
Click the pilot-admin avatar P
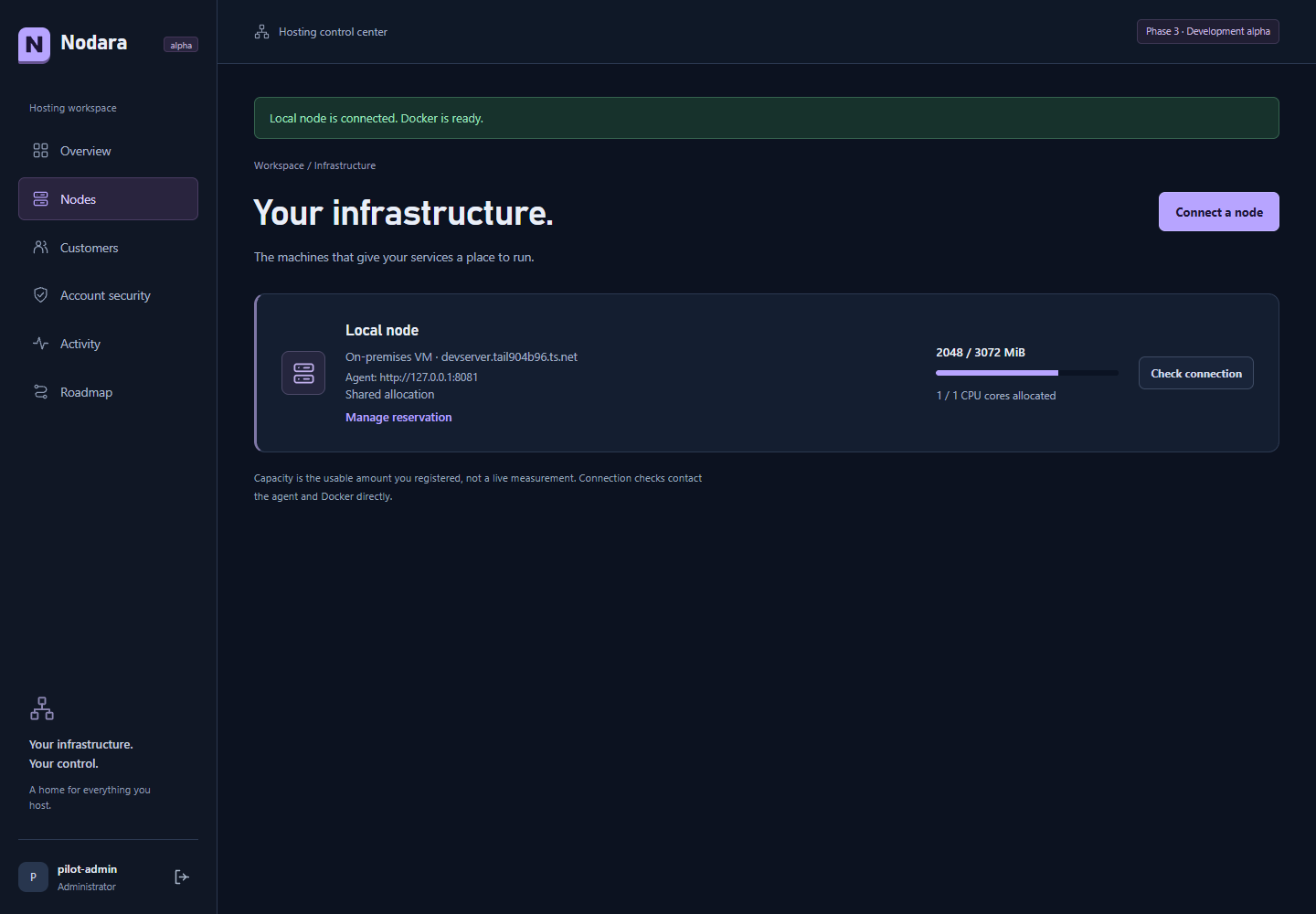[33, 877]
